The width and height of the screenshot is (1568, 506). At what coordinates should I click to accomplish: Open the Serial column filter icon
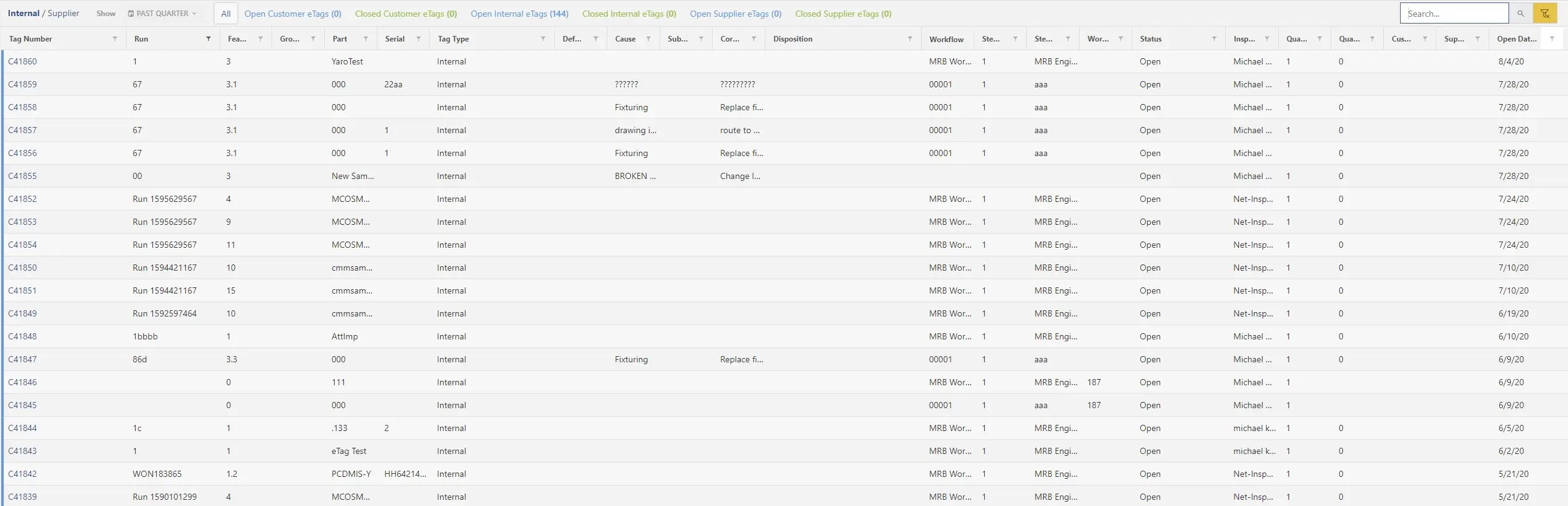click(x=418, y=39)
